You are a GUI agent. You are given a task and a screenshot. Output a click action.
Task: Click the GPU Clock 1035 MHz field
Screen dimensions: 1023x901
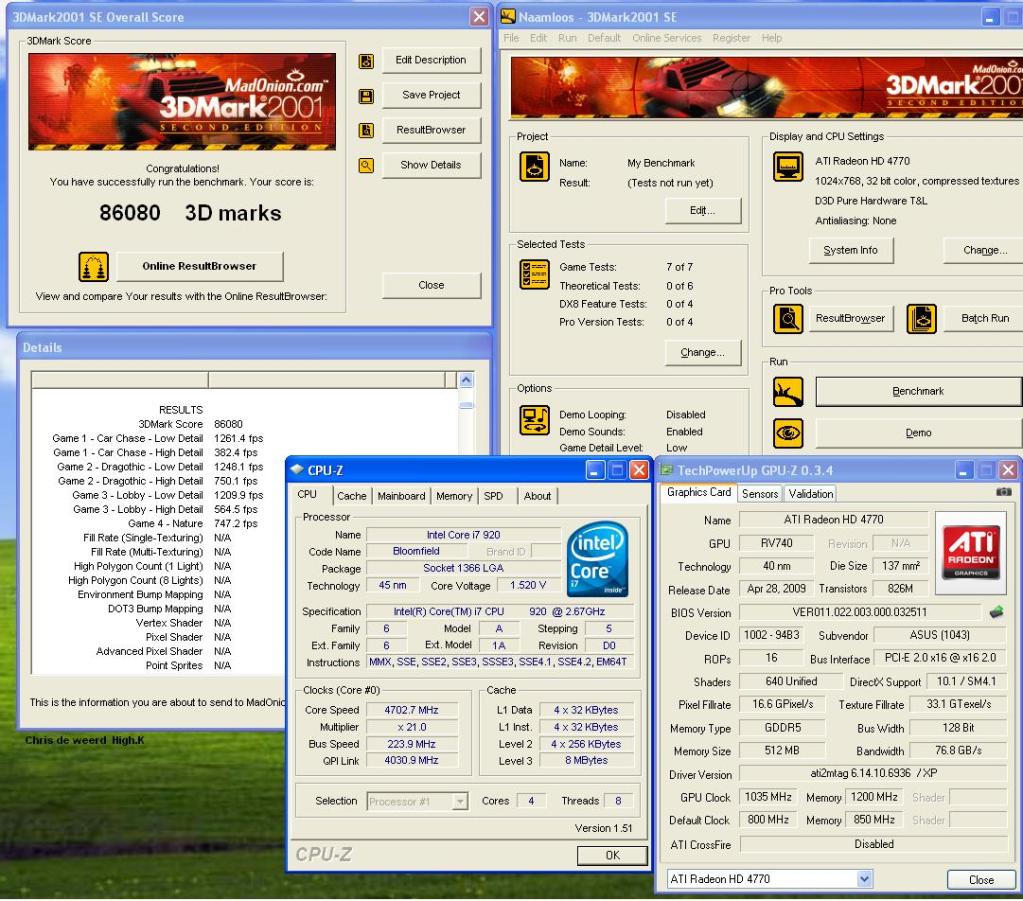click(768, 797)
